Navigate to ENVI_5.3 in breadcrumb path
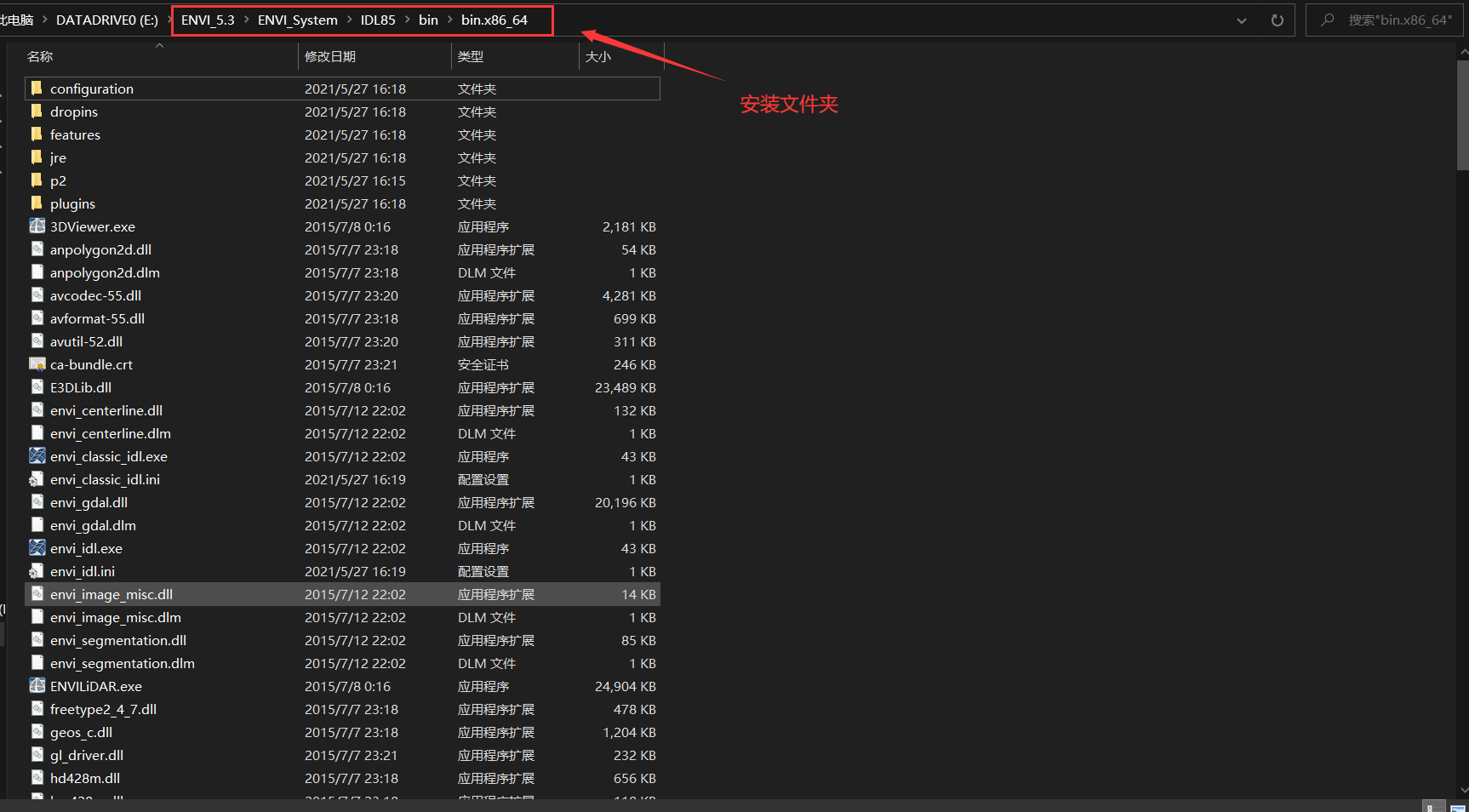 [209, 20]
